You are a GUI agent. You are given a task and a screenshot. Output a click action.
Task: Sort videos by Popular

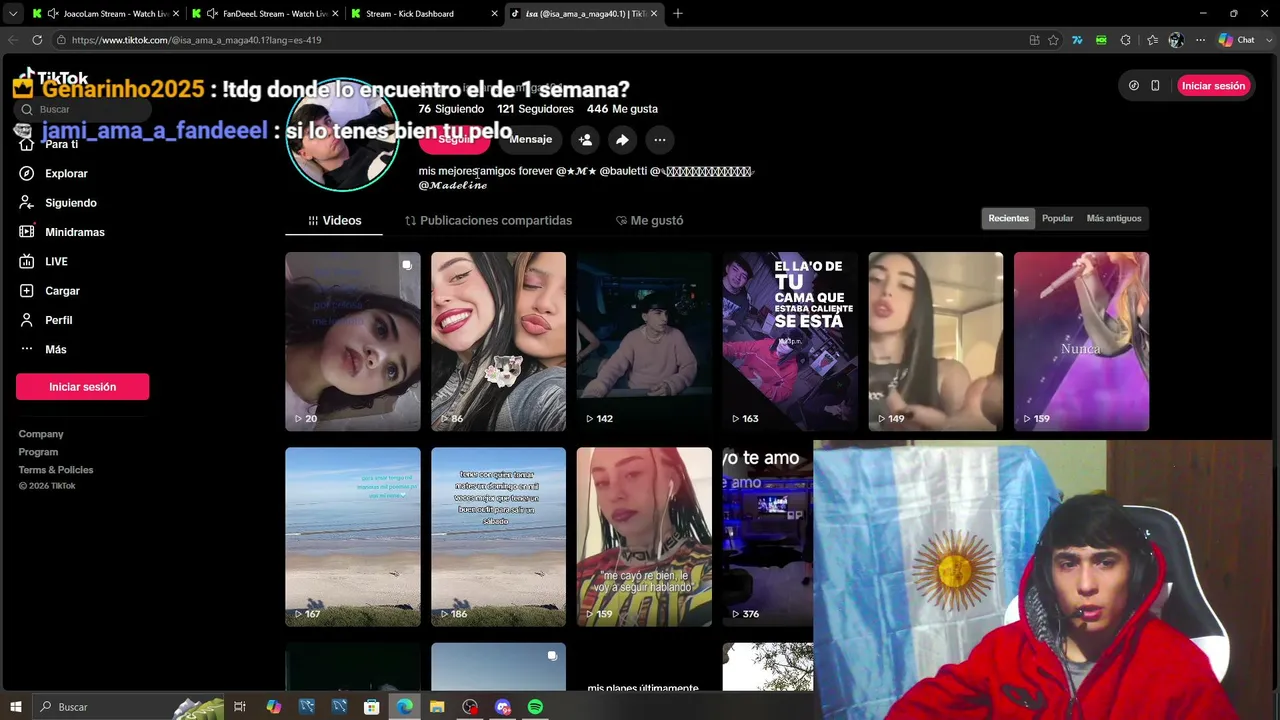click(x=1057, y=218)
